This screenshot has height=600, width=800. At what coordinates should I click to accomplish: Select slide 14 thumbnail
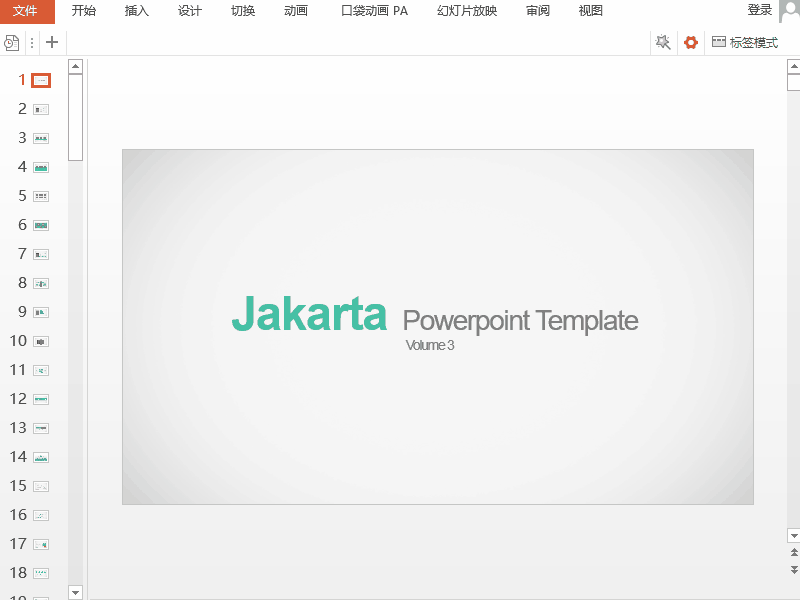tap(41, 457)
